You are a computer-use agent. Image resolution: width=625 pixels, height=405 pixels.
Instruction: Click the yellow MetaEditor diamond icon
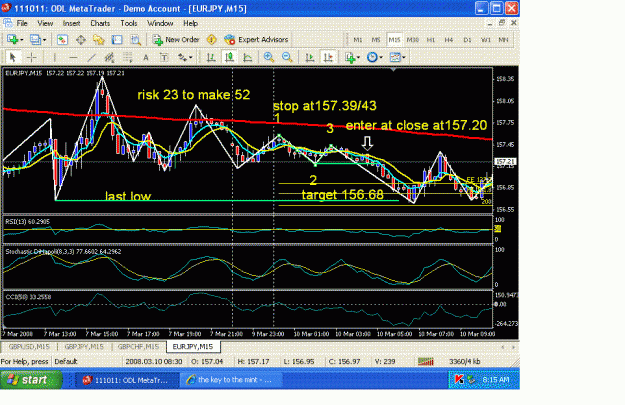(x=212, y=39)
